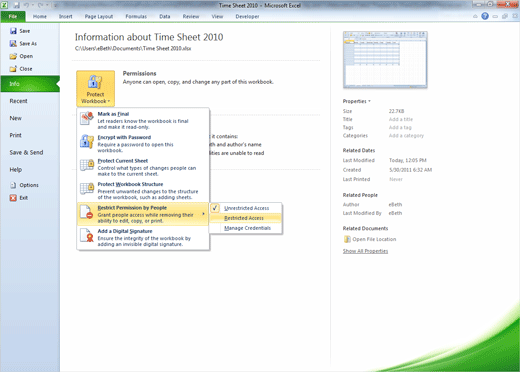Choose Add a Digital Signature entry
520x372 pixels.
click(x=143, y=237)
